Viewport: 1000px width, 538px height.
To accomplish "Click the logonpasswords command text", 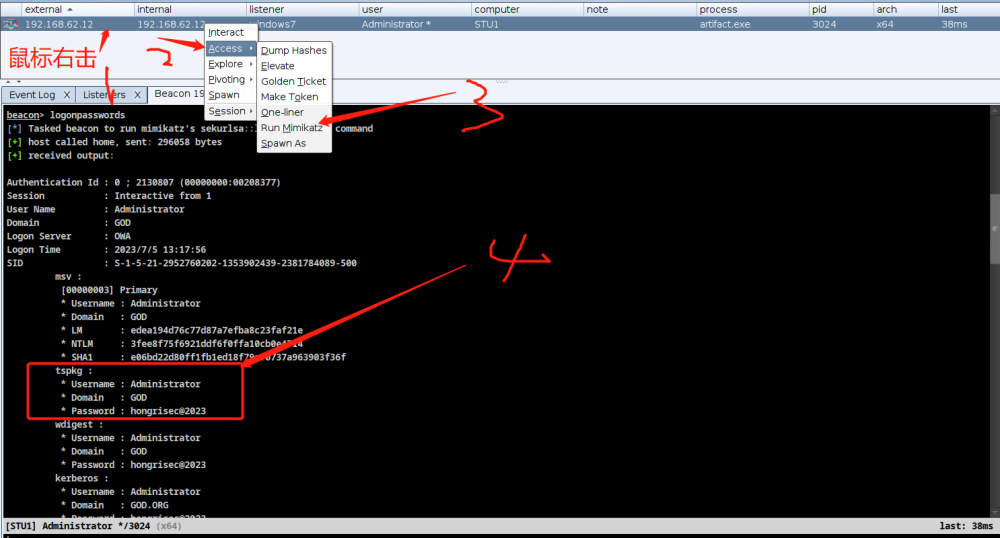I will pos(87,115).
